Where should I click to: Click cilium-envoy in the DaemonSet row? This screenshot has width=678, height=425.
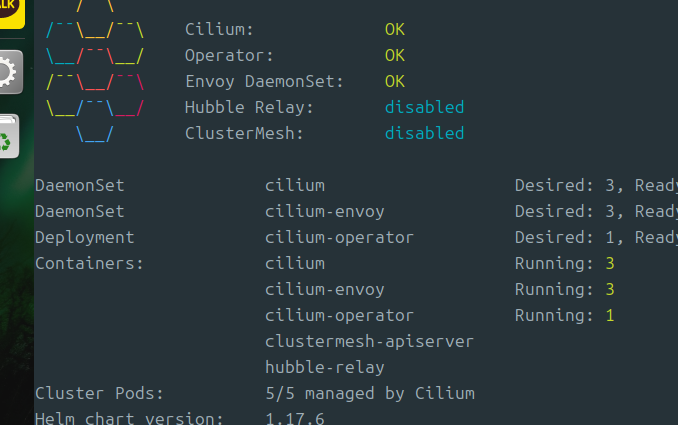[x=325, y=211]
